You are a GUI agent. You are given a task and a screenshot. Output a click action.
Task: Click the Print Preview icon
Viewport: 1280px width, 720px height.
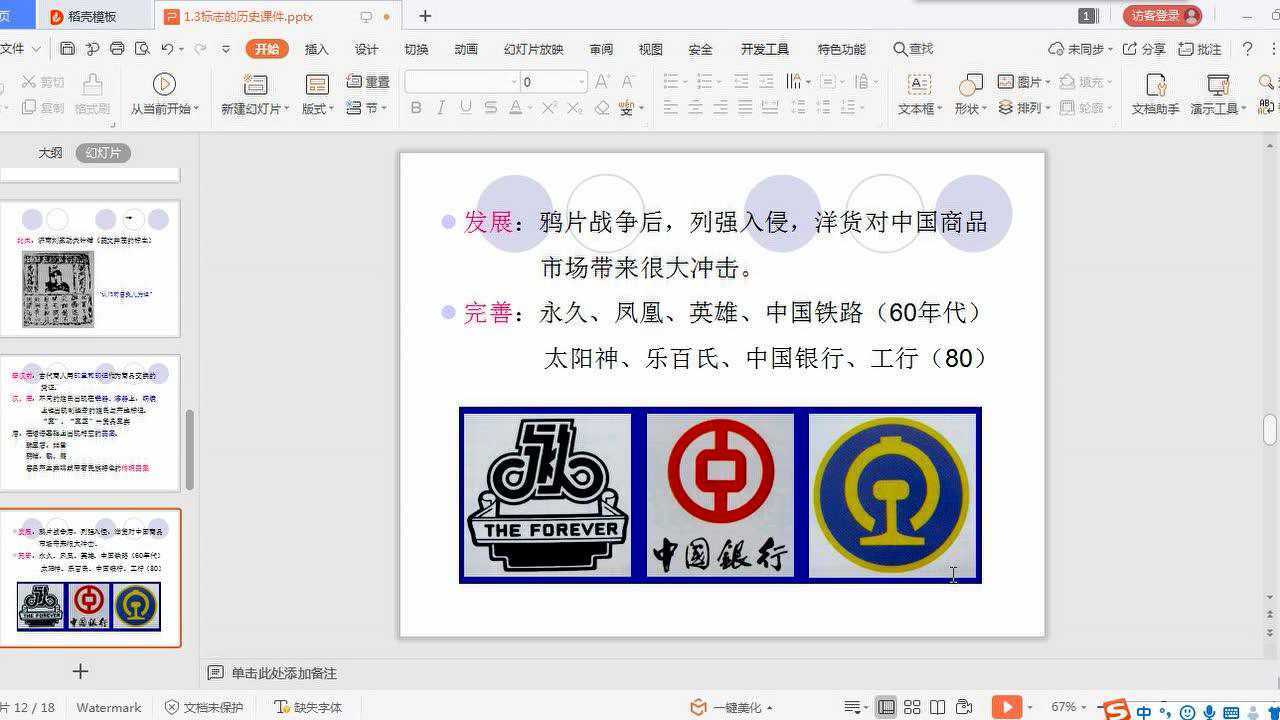[x=142, y=49]
